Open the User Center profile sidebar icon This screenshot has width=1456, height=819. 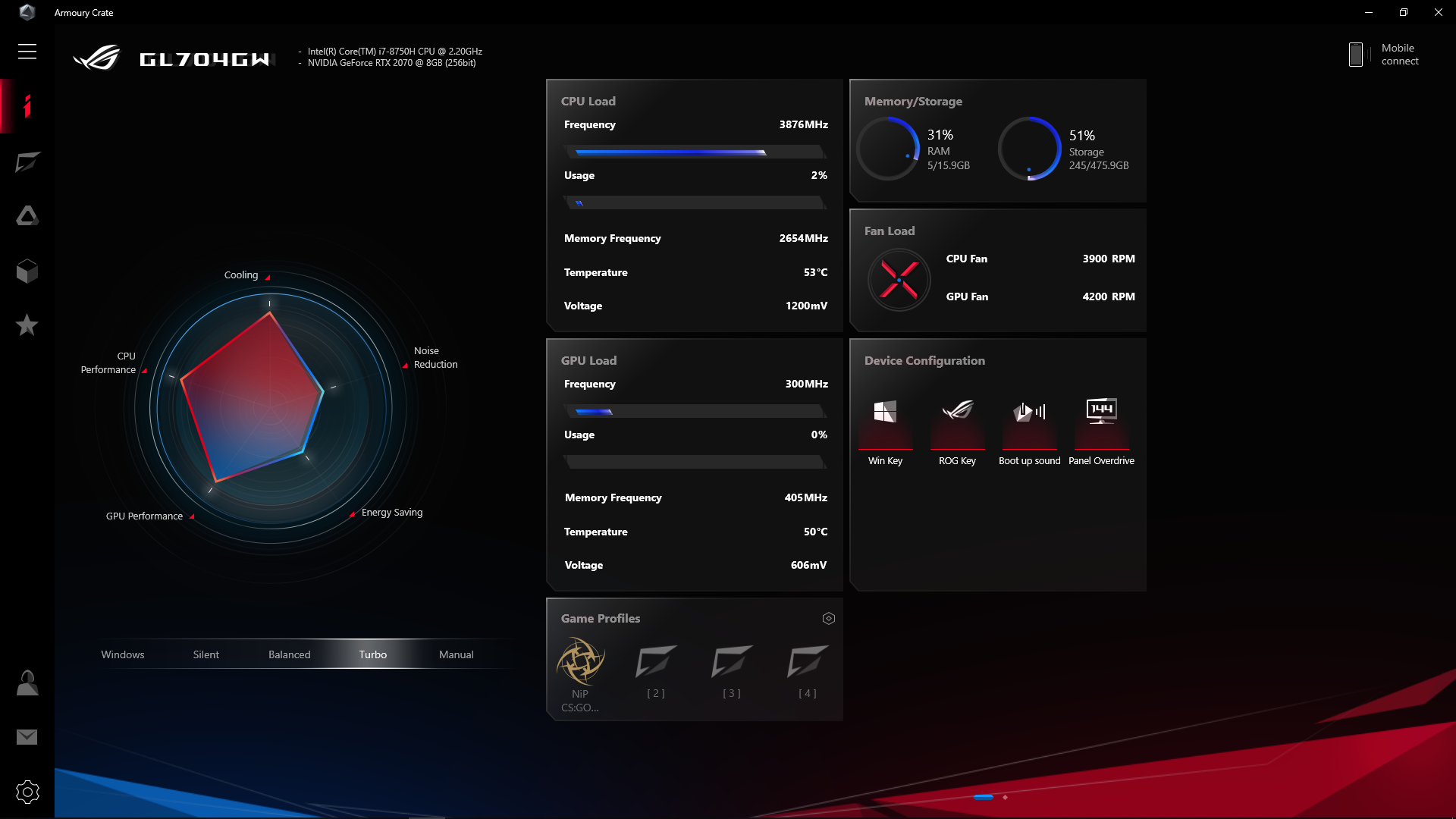point(27,682)
